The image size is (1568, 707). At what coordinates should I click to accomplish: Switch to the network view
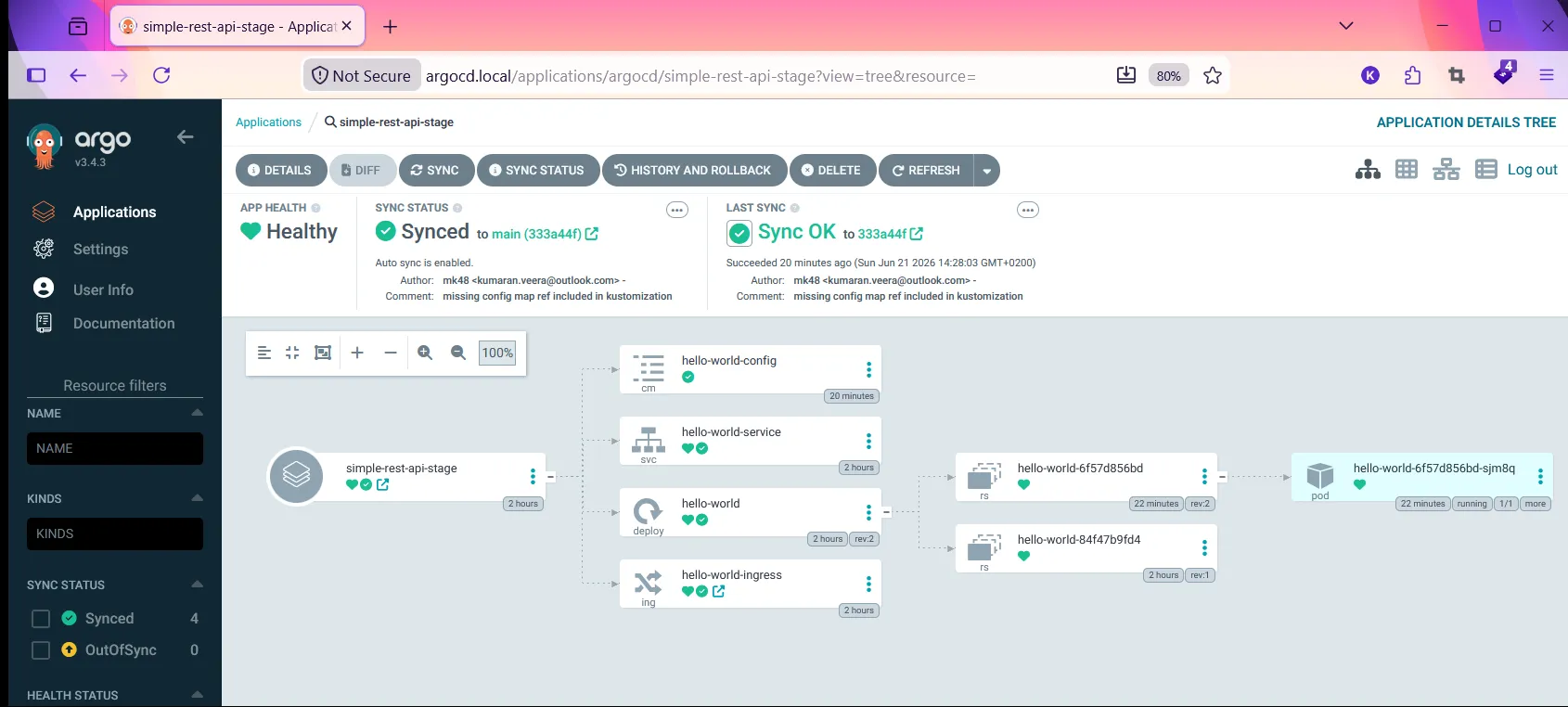tap(1446, 170)
